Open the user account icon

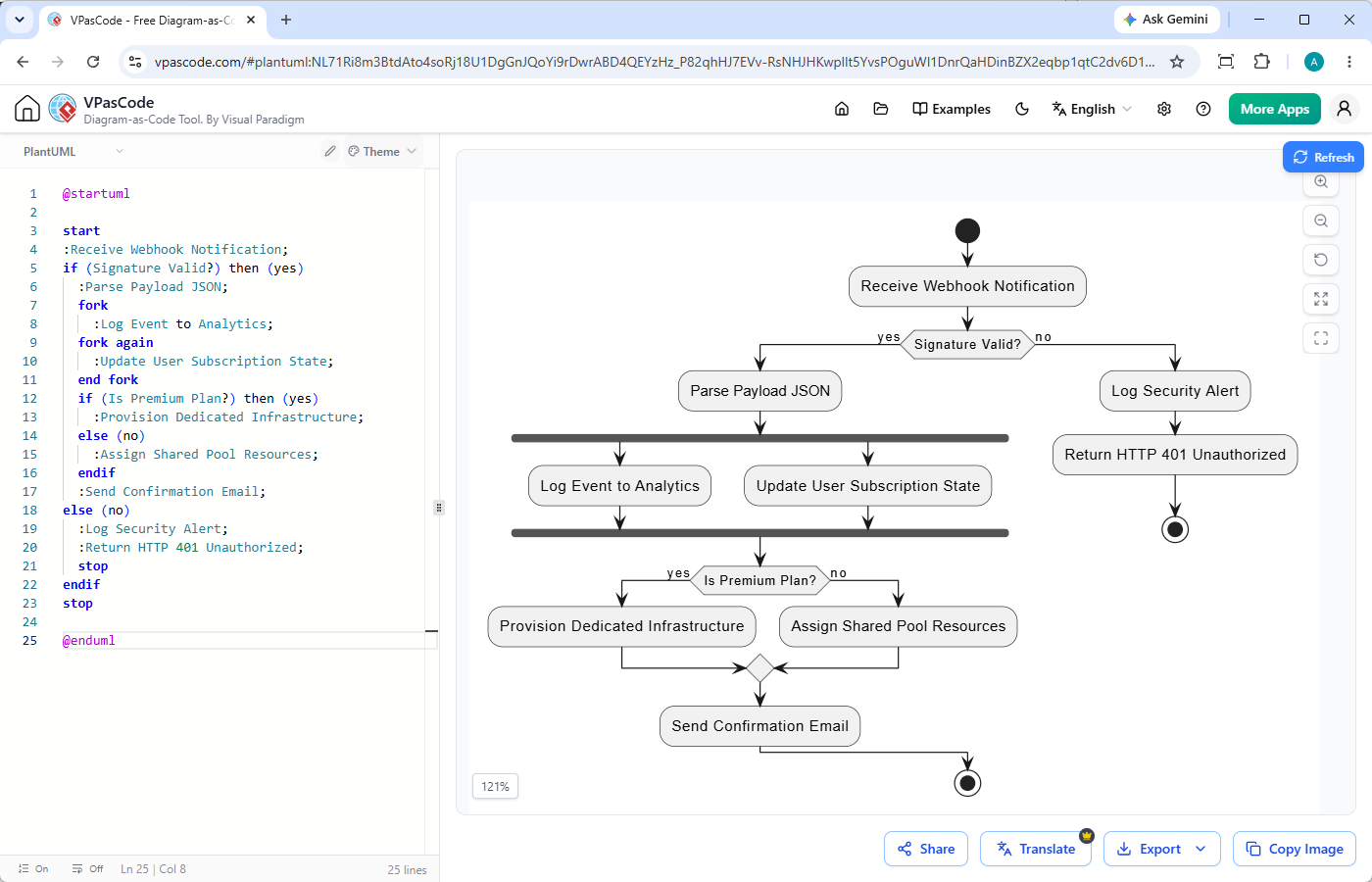click(x=1345, y=109)
